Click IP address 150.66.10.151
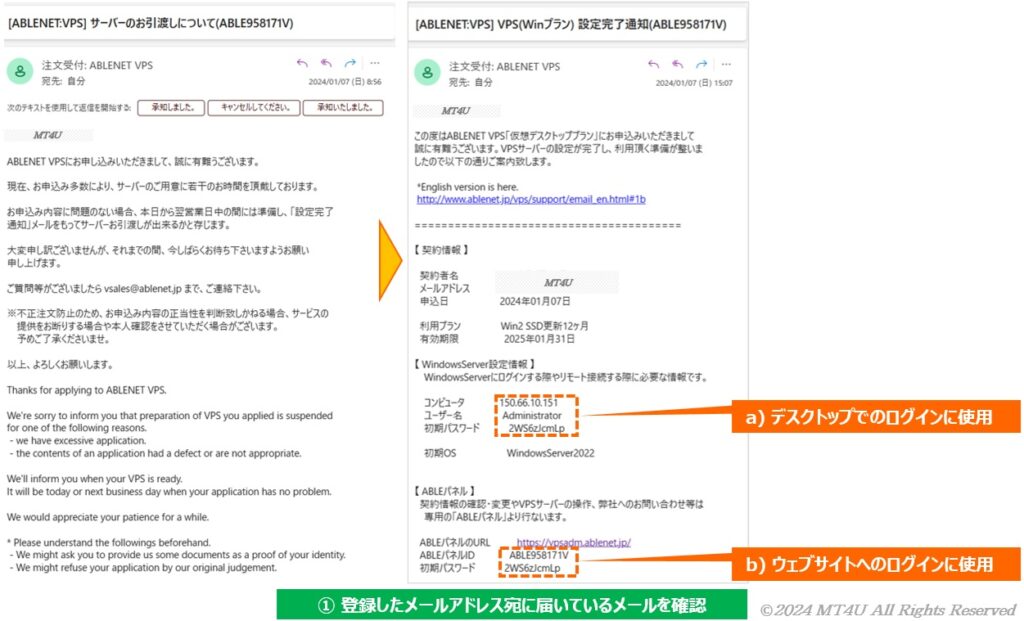 pos(528,403)
